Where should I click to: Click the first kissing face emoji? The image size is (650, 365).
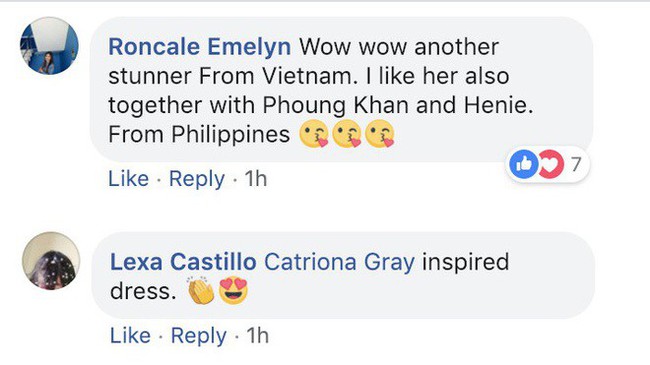314,134
